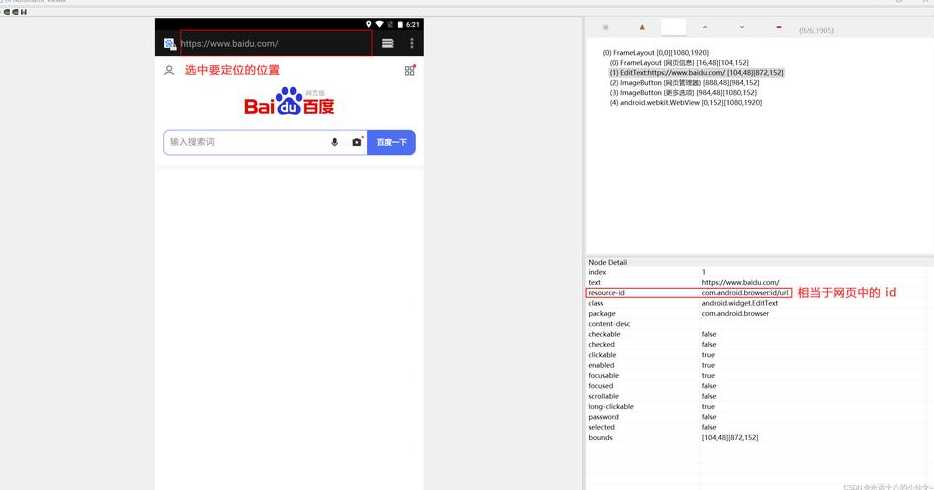
Task: Select EditText https://www.baidu.com/ tree node
Action: click(x=696, y=73)
